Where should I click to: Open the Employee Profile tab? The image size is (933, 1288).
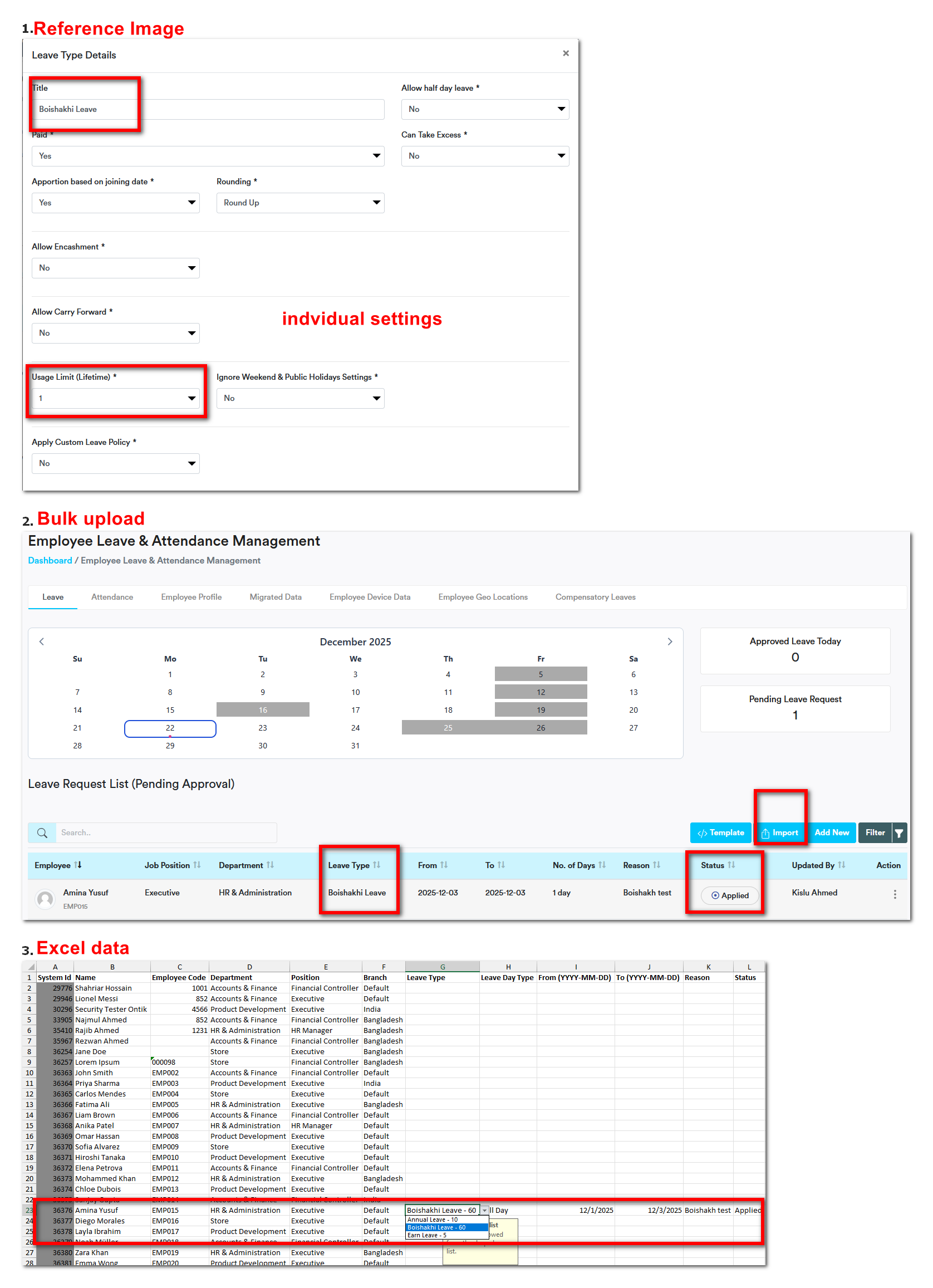(191, 597)
